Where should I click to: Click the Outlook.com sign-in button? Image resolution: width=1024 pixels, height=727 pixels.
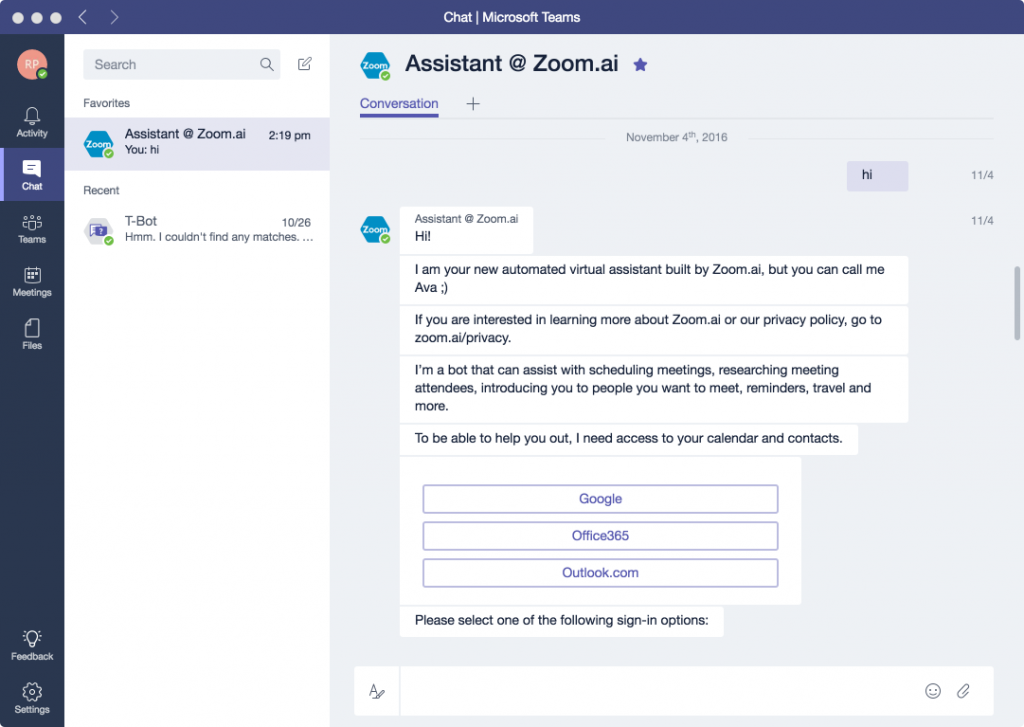(x=600, y=573)
